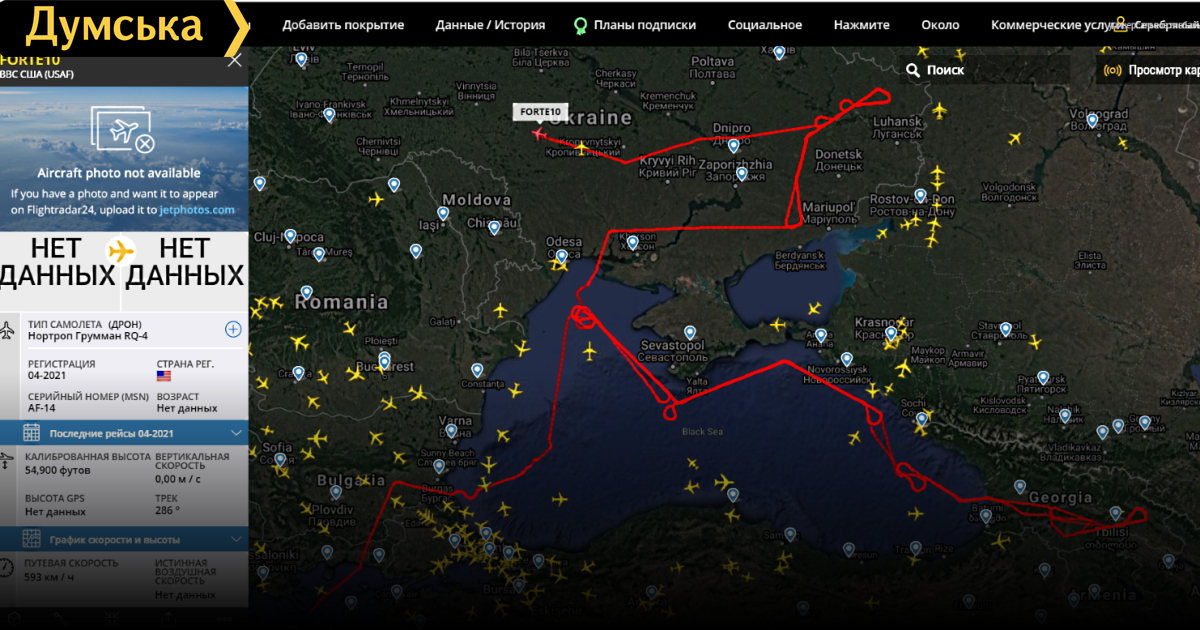Open the Планы подписки menu item
Viewport: 1200px width, 630px height.
tap(635, 25)
